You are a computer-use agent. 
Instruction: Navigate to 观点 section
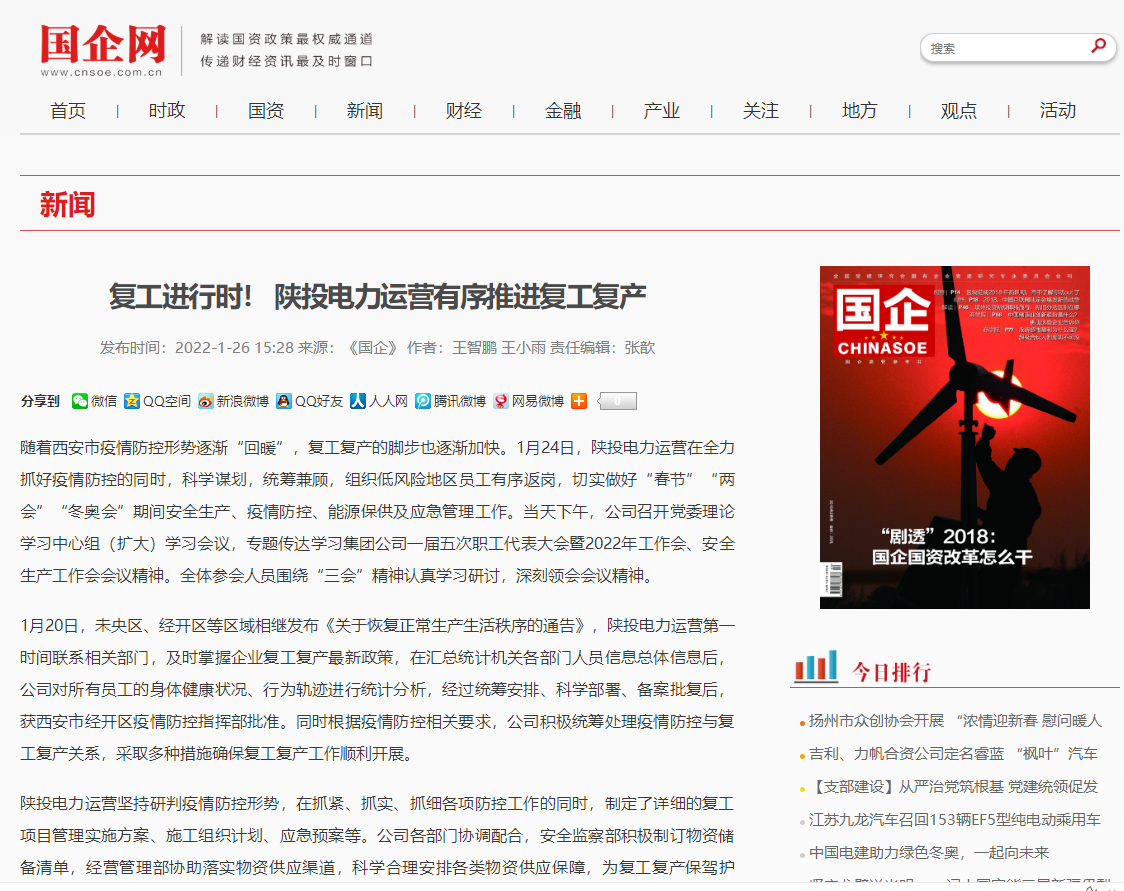click(x=958, y=111)
